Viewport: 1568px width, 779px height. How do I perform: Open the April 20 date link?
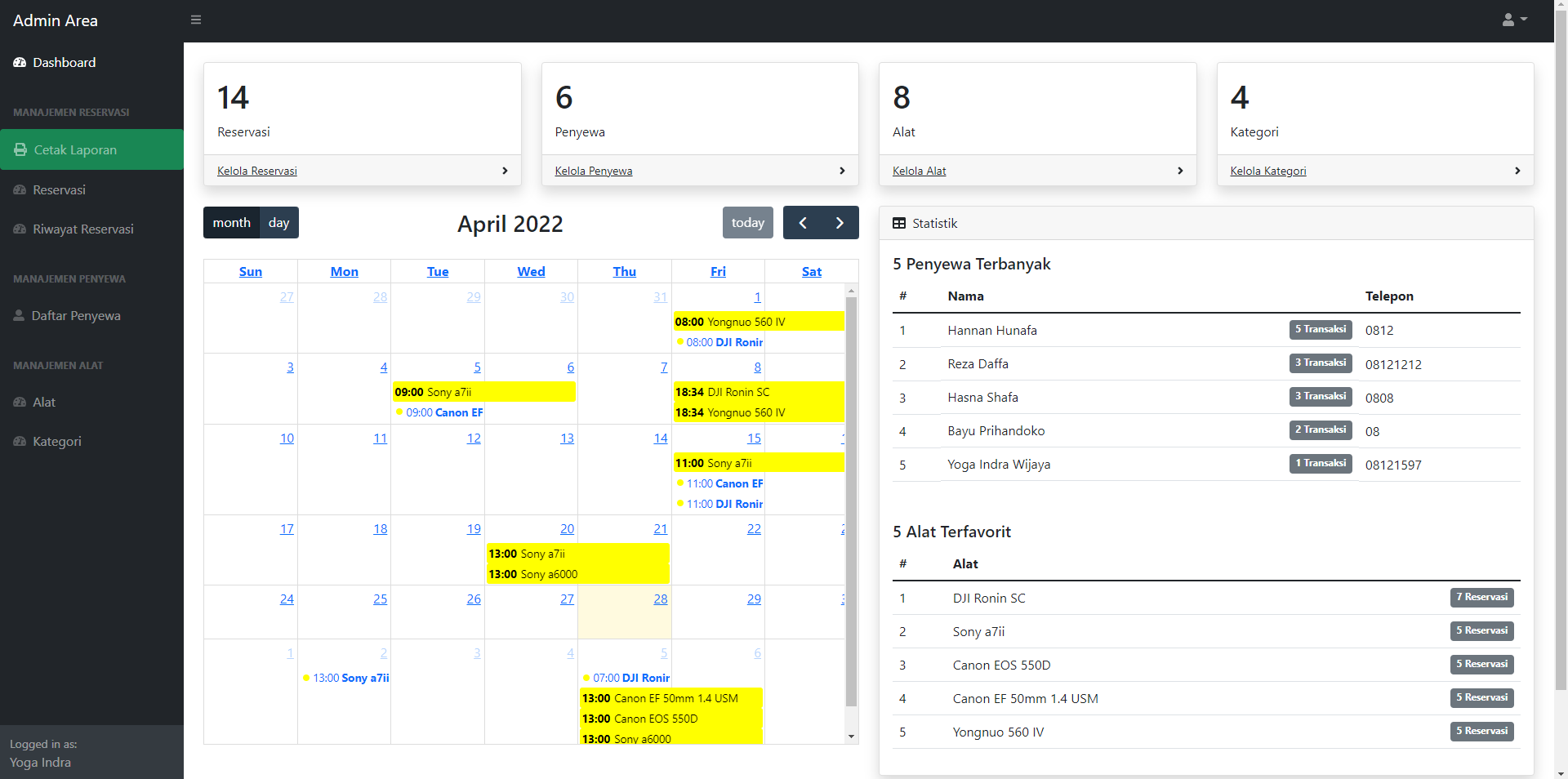click(x=567, y=529)
